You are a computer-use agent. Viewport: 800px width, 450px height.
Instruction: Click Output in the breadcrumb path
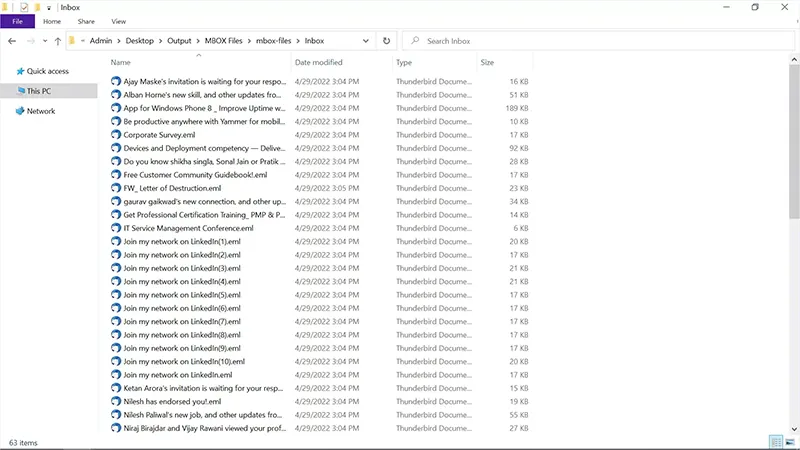(179, 41)
